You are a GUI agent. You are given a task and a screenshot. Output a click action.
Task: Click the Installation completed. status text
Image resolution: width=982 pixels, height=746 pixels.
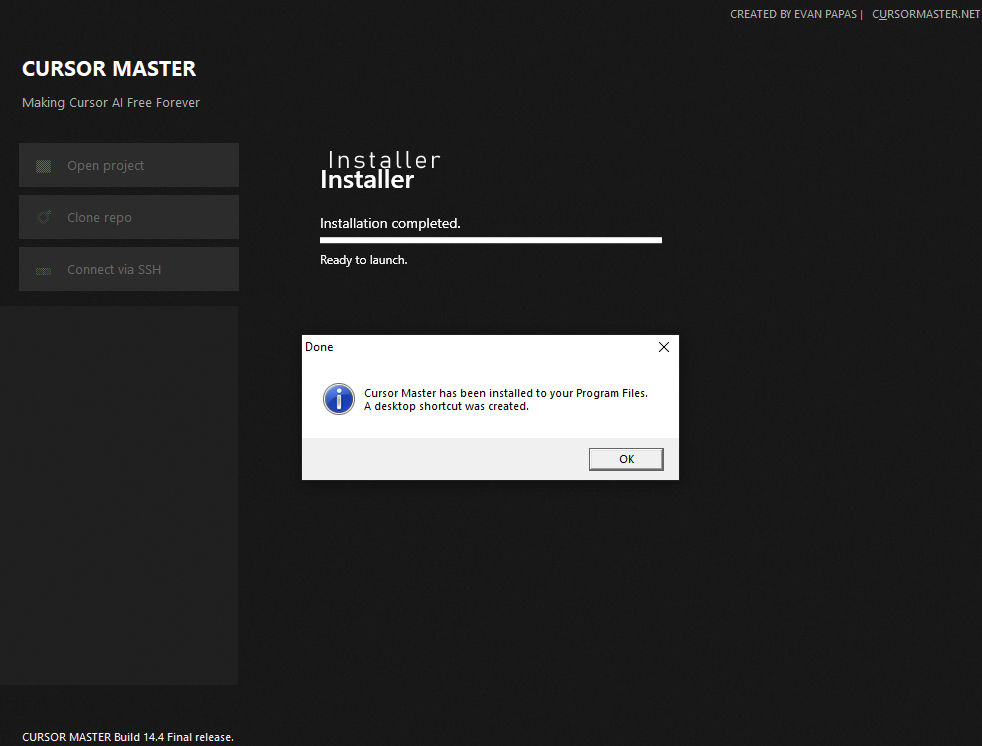(390, 224)
